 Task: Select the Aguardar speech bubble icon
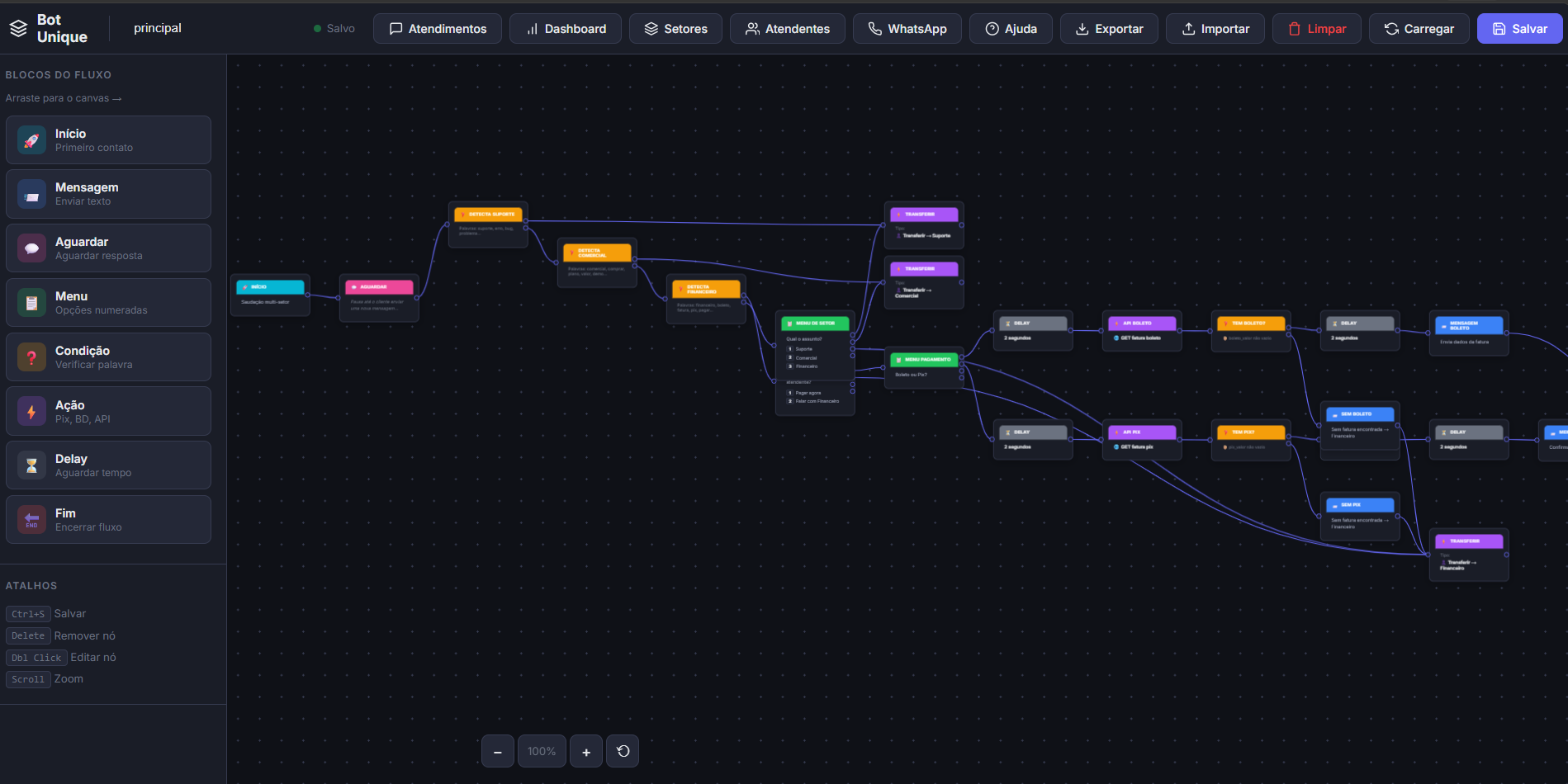tap(31, 248)
